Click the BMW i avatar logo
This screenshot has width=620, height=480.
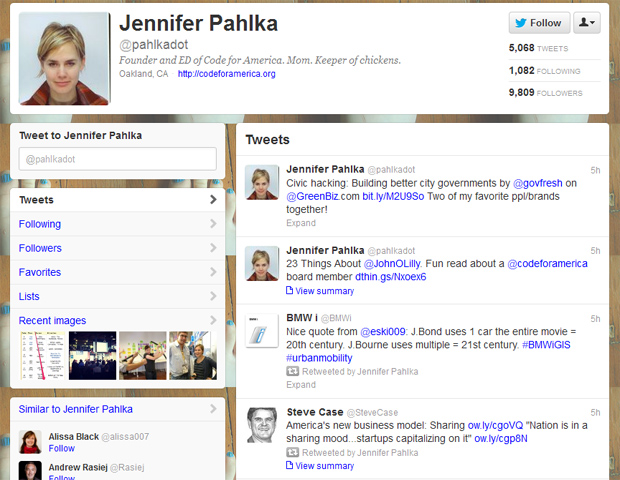click(x=262, y=329)
